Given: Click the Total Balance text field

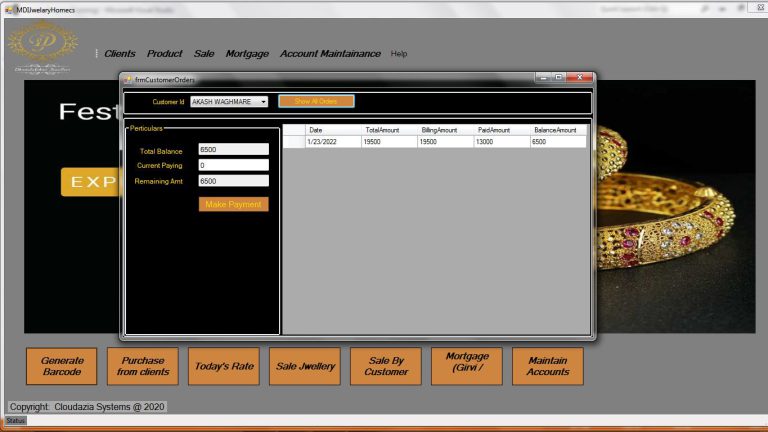Looking at the screenshot, I should point(234,149).
